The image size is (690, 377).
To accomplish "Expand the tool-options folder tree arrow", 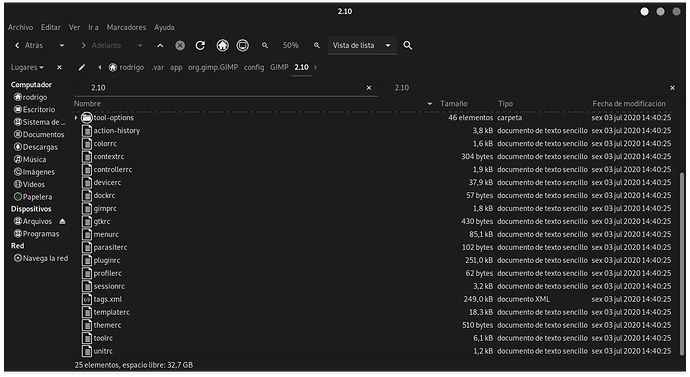I will 76,117.
